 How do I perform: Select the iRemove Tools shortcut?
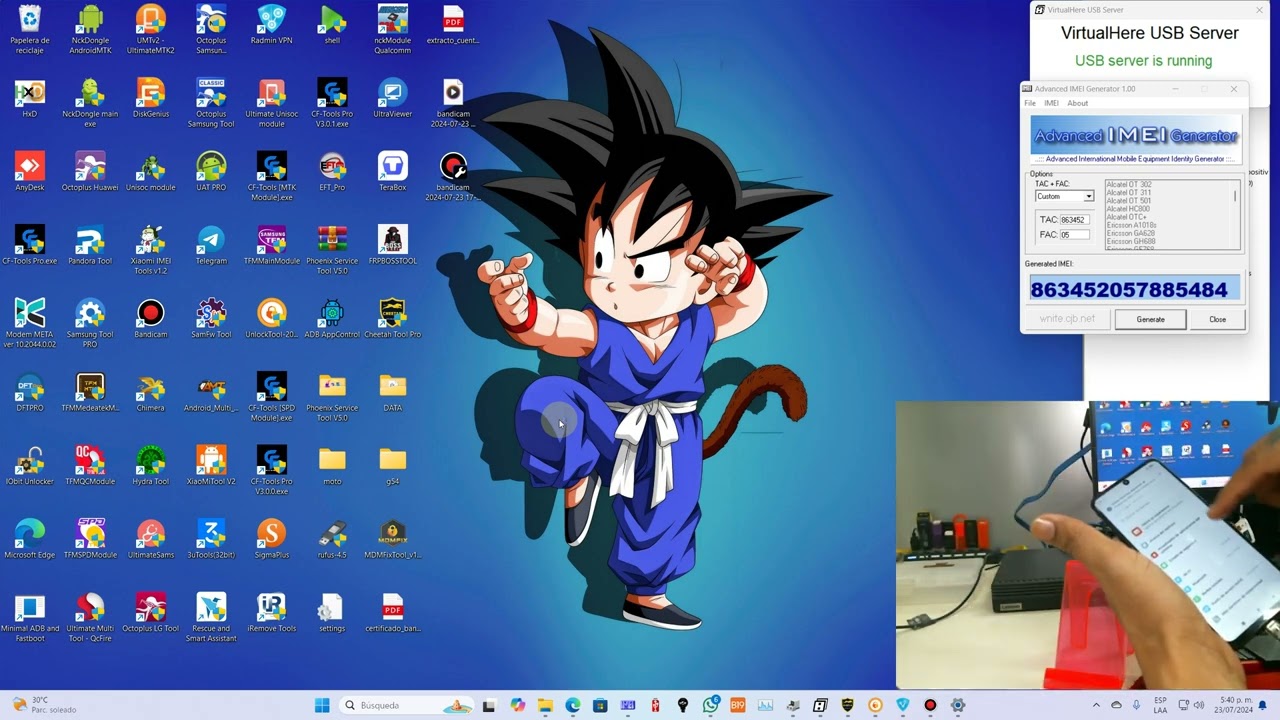pyautogui.click(x=271, y=613)
